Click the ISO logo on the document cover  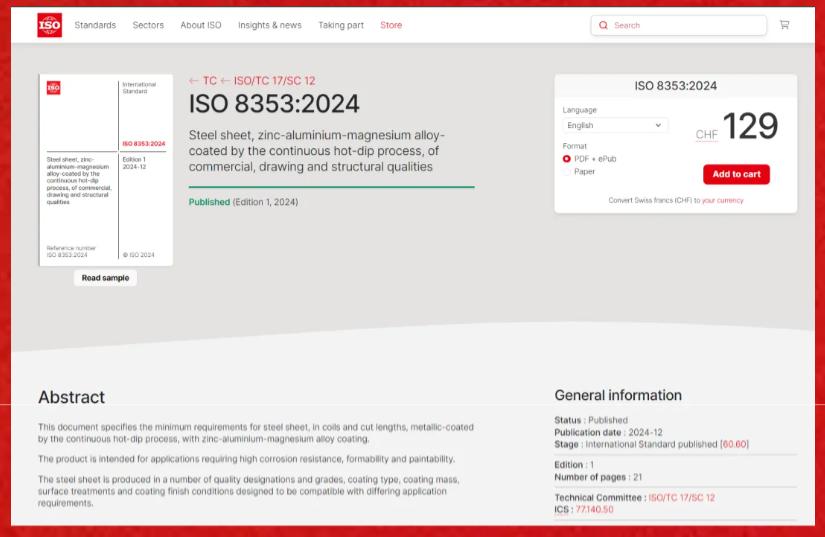pyautogui.click(x=54, y=88)
